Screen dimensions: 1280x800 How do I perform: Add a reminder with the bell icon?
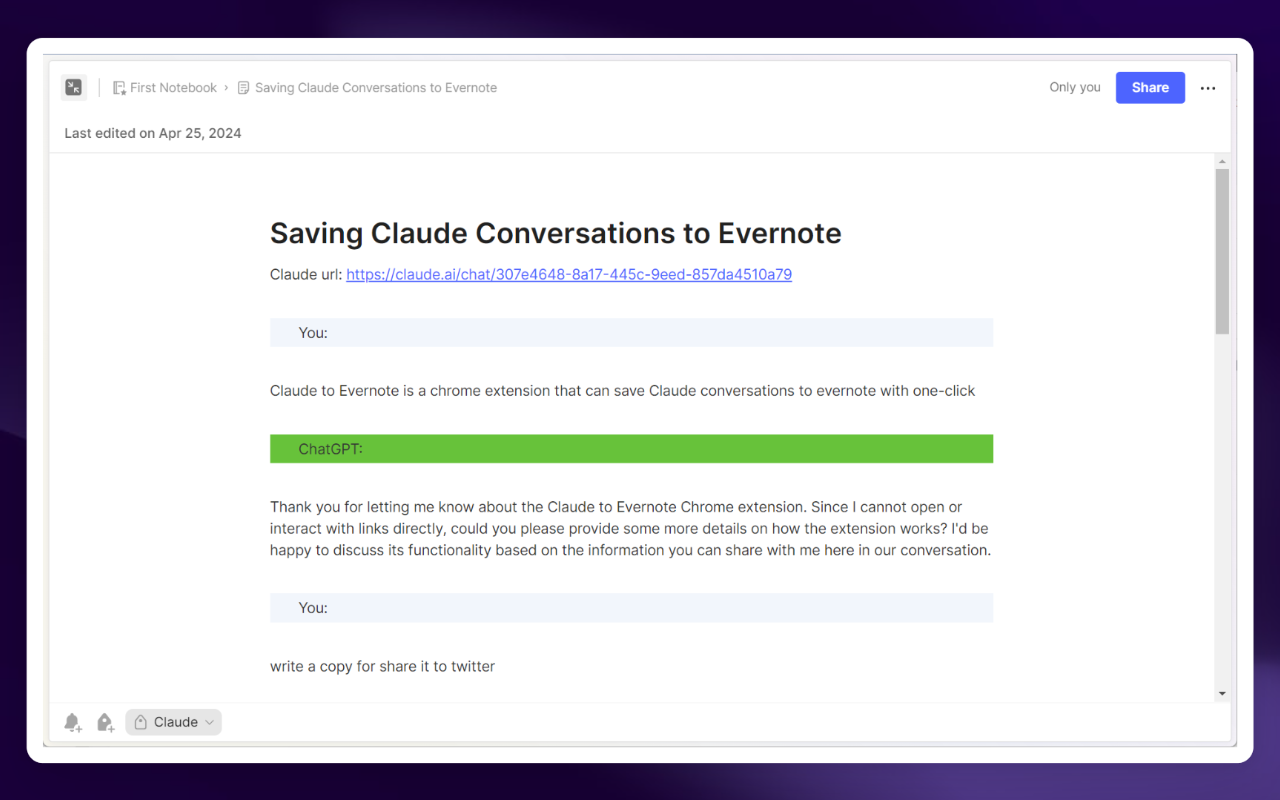(72, 722)
